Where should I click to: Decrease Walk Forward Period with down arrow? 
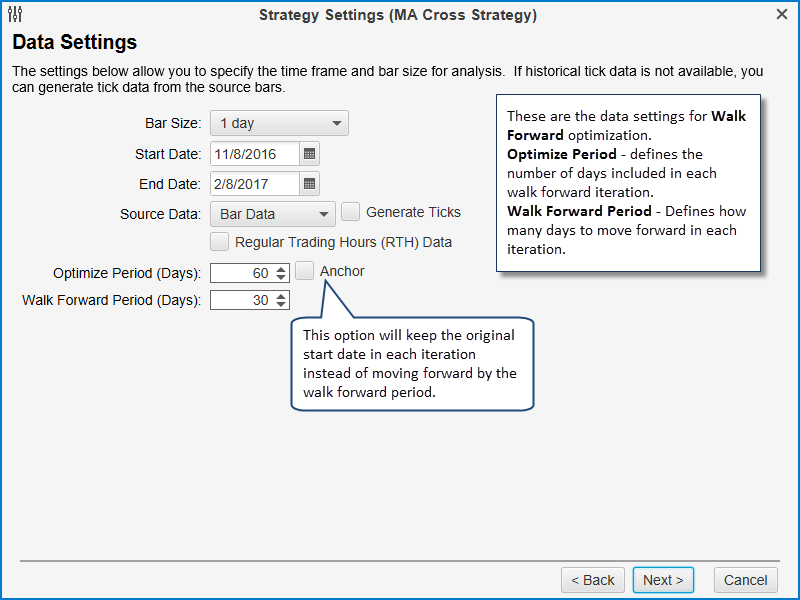281,306
